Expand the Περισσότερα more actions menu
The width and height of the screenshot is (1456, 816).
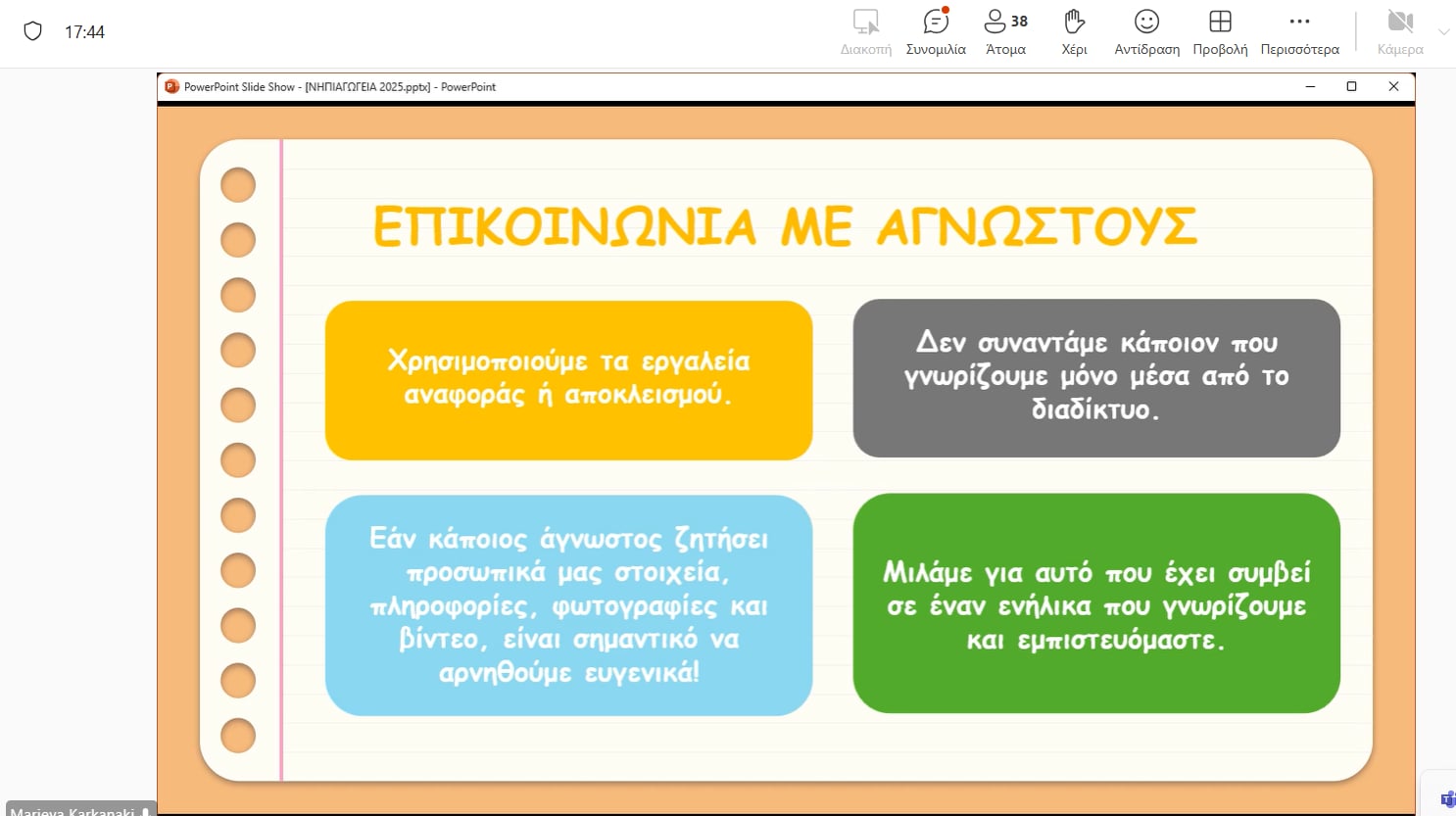click(x=1299, y=31)
